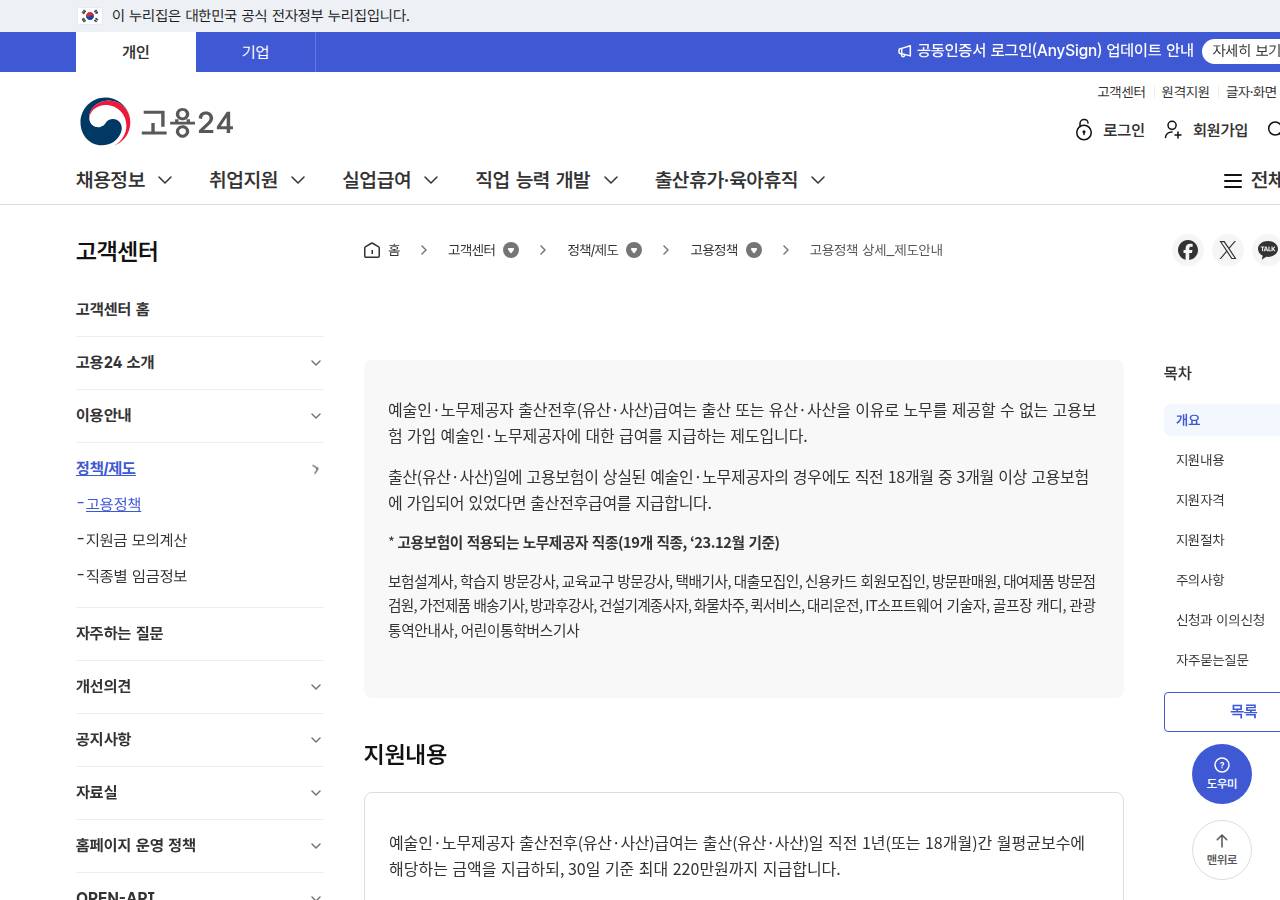Go to 고객센터 홈 in sidebar
The height and width of the screenshot is (900, 1280).
point(113,310)
